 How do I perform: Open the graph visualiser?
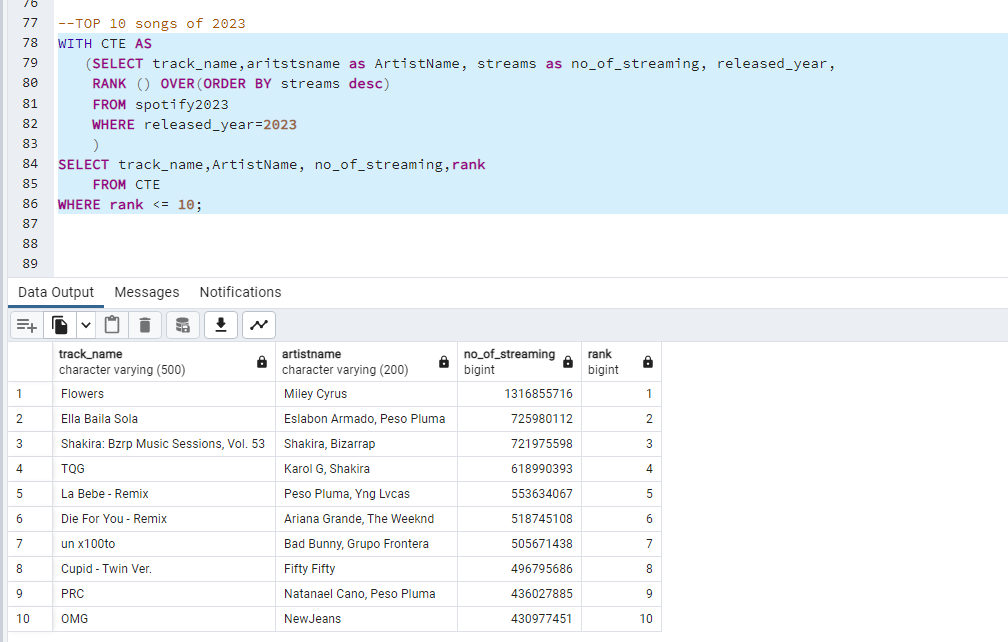[258, 325]
